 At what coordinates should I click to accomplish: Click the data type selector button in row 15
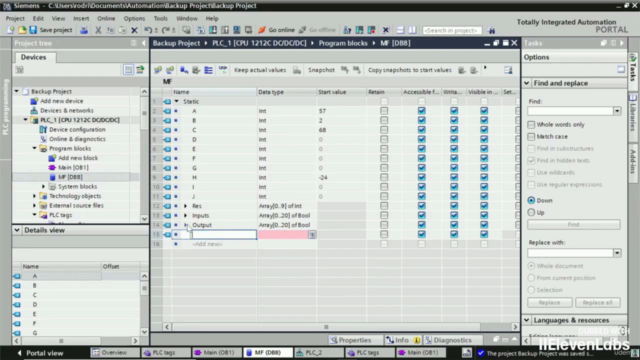point(312,235)
